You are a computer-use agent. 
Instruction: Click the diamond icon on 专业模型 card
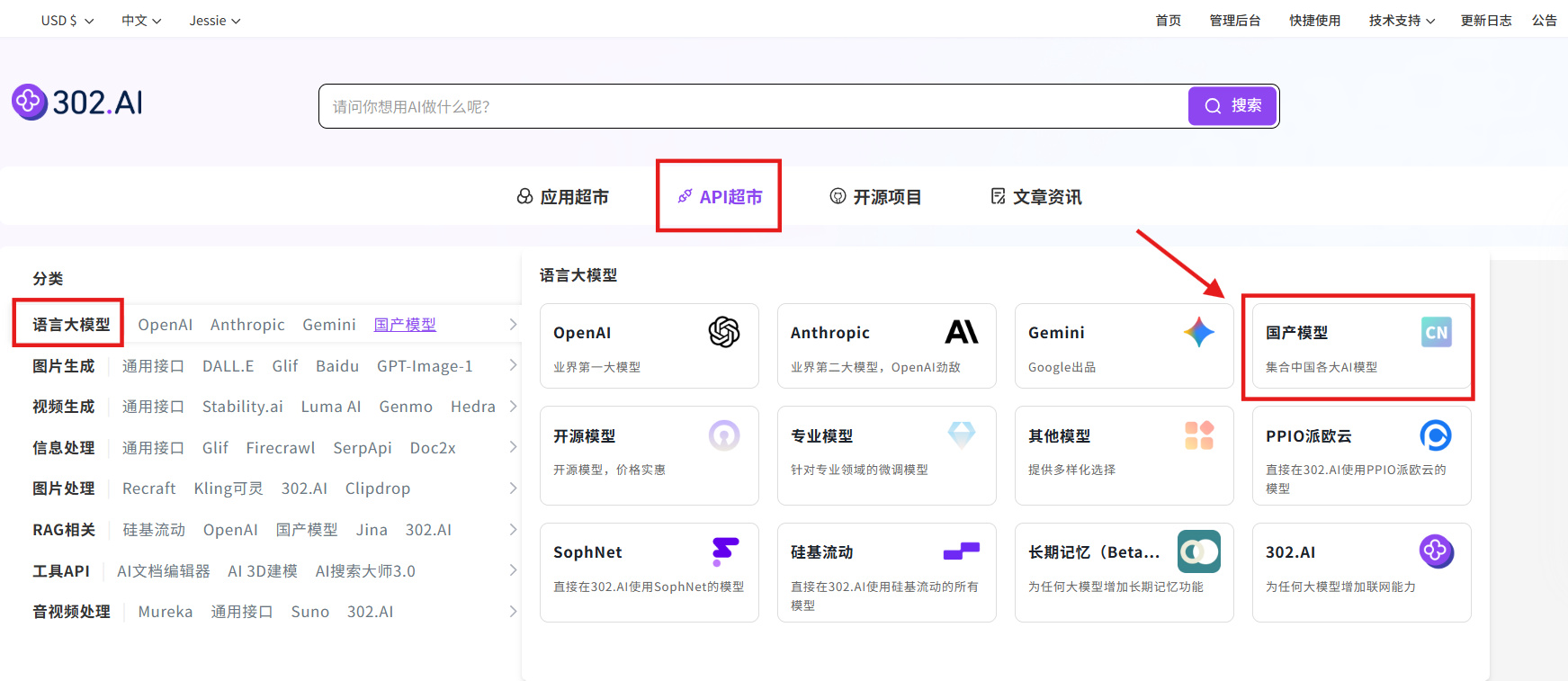point(962,435)
